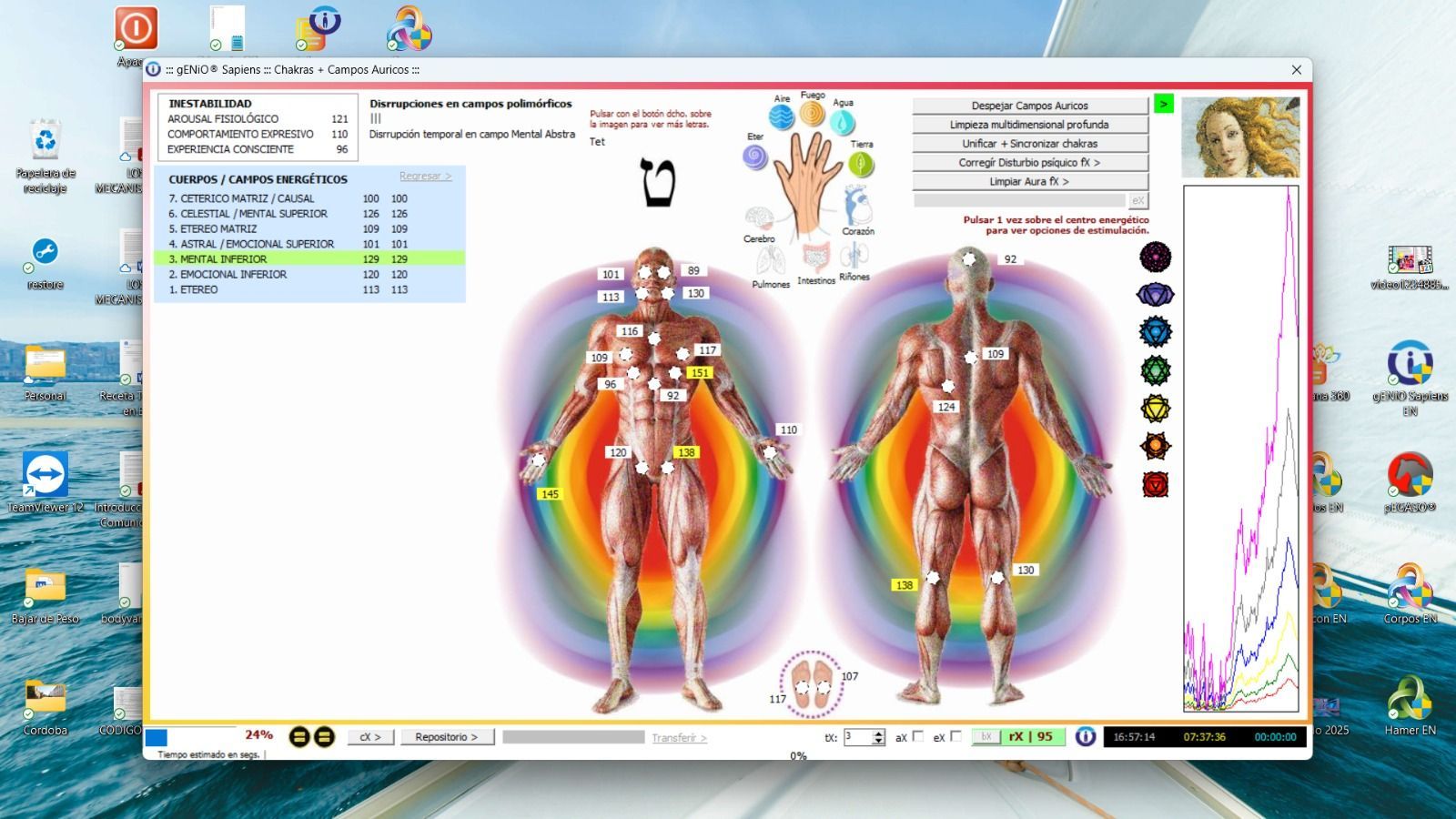Select row 4. ASTRAL / EMOCIONAL SUPERIOR
This screenshot has width=1456, height=819.
(x=309, y=244)
